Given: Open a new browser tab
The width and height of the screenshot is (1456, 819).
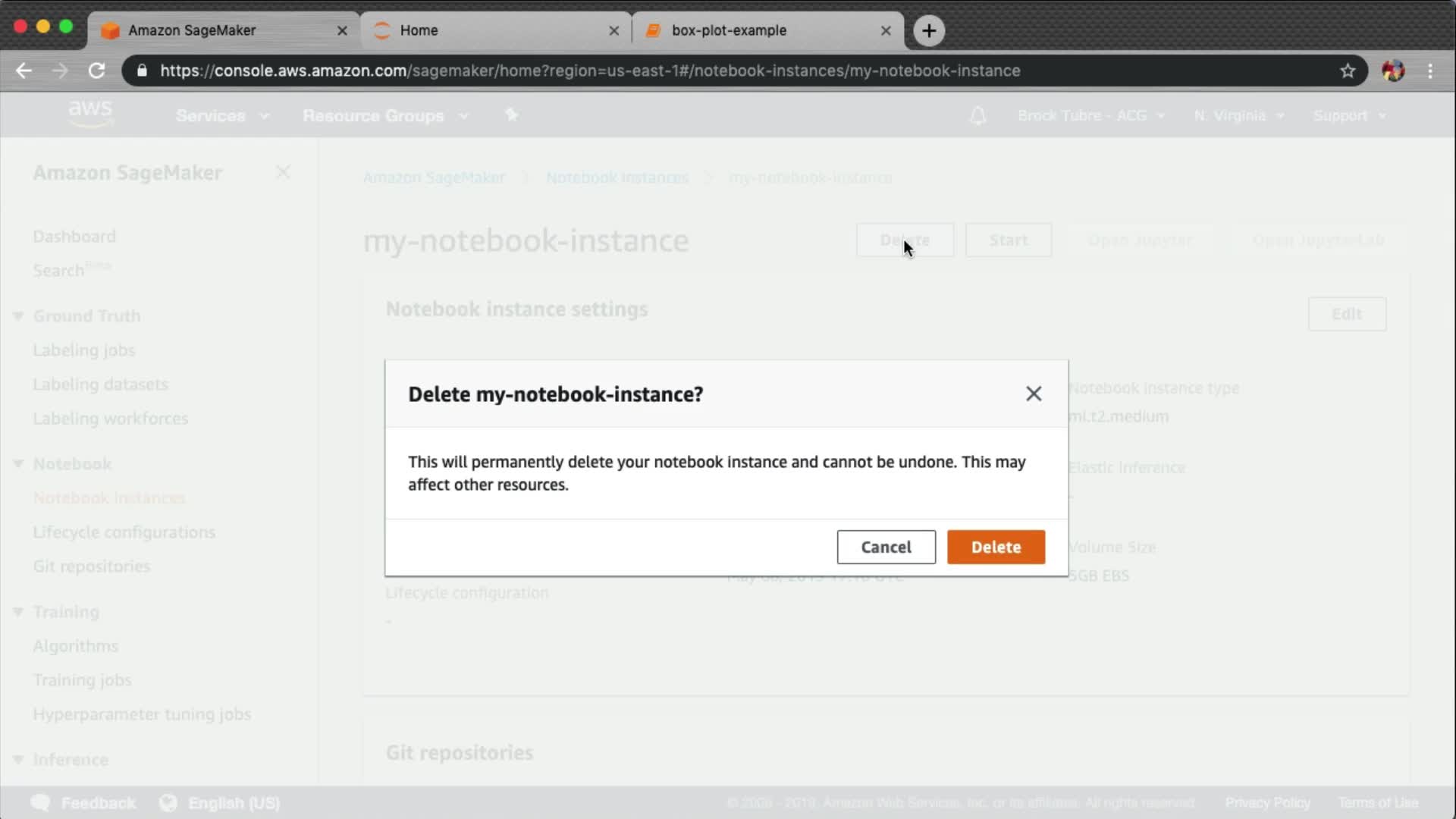Looking at the screenshot, I should [928, 30].
